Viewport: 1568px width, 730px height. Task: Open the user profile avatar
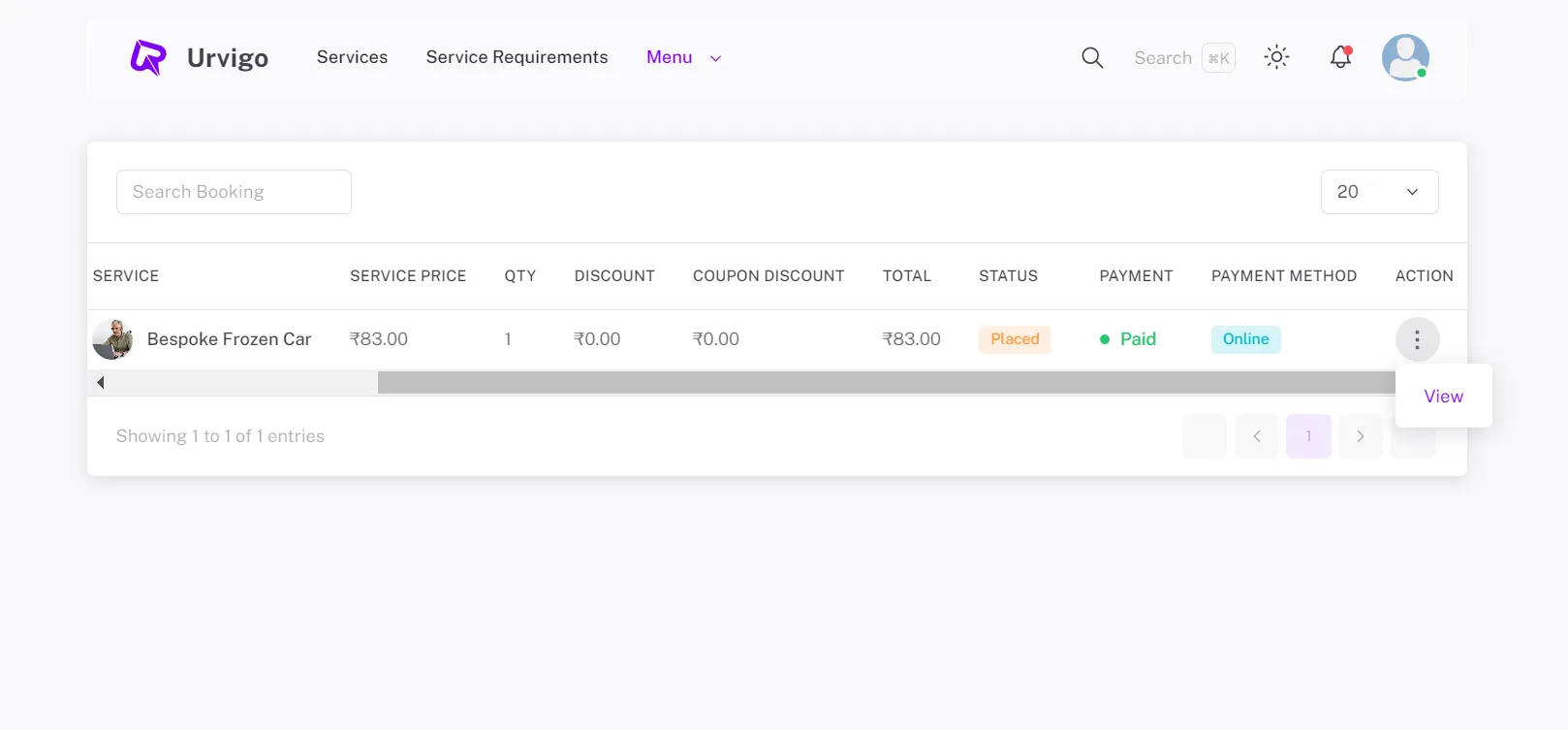pyautogui.click(x=1405, y=58)
